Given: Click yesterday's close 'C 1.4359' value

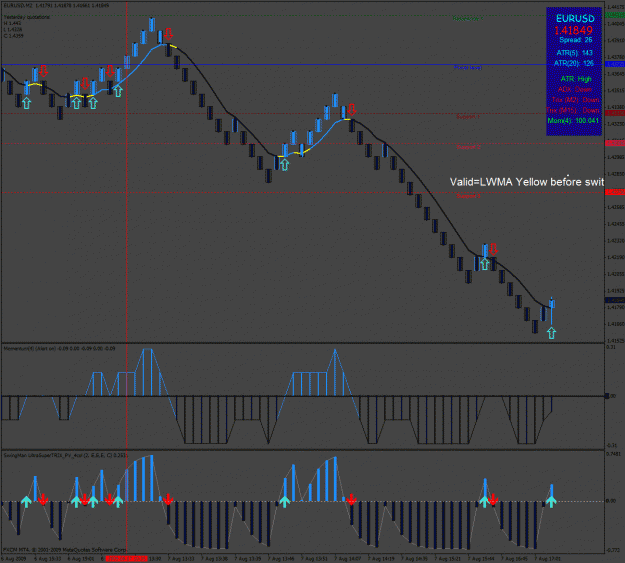Looking at the screenshot, I should coord(14,36).
